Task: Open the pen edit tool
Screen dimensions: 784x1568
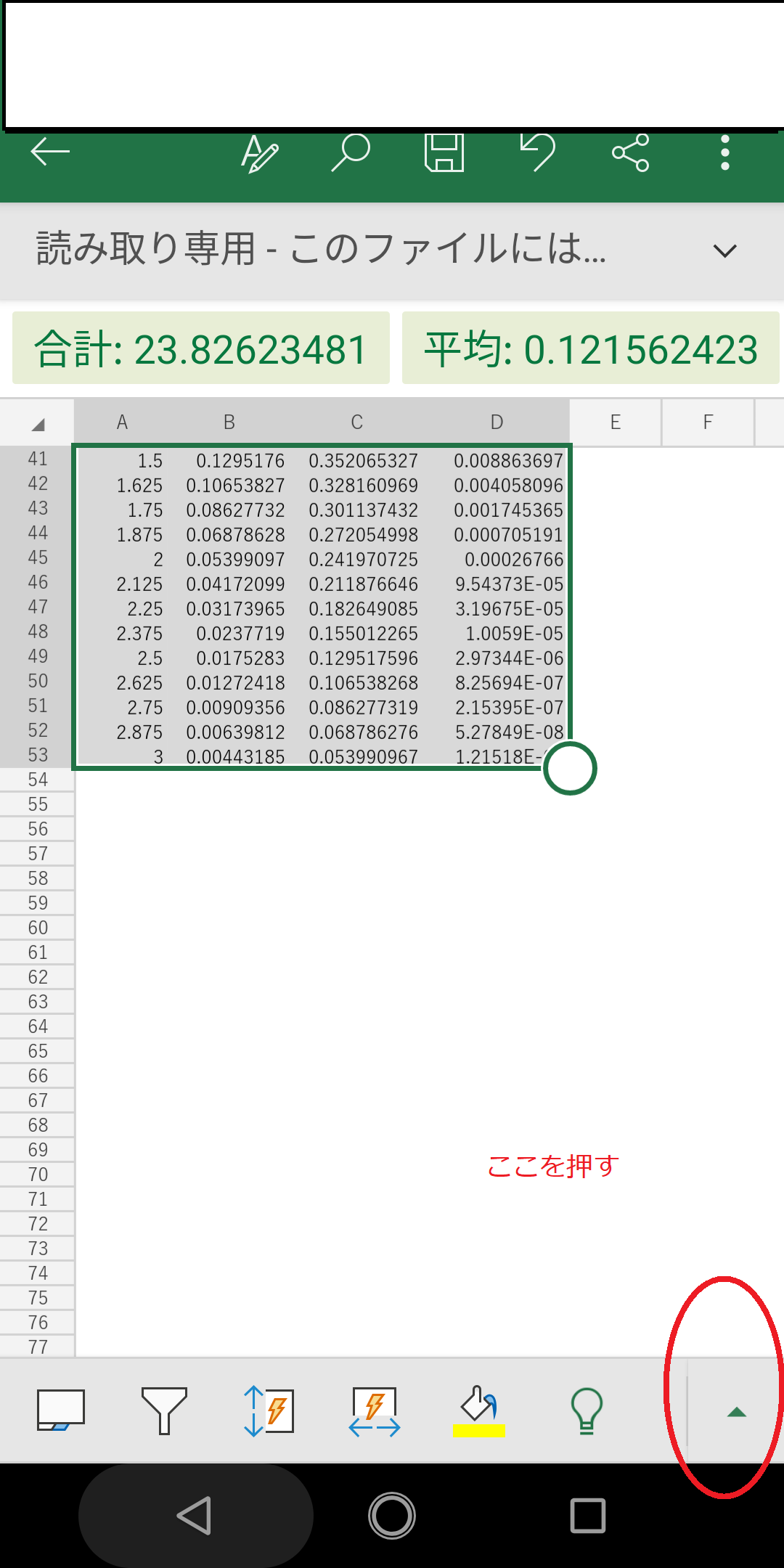Action: (x=259, y=153)
